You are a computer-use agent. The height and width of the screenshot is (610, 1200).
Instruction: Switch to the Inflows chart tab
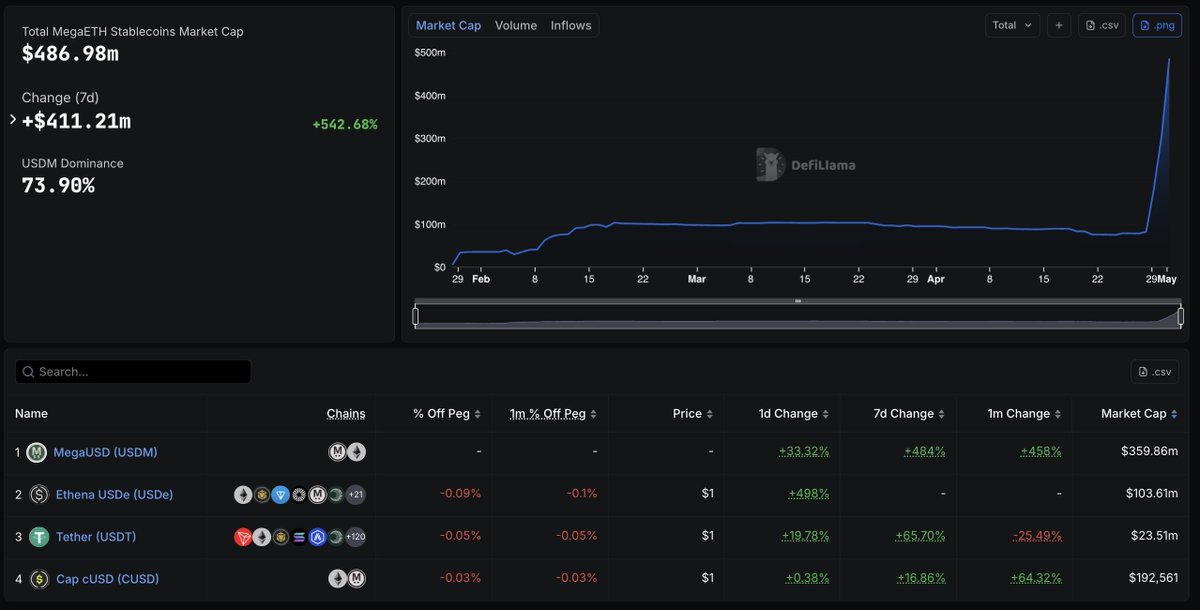pyautogui.click(x=571, y=25)
